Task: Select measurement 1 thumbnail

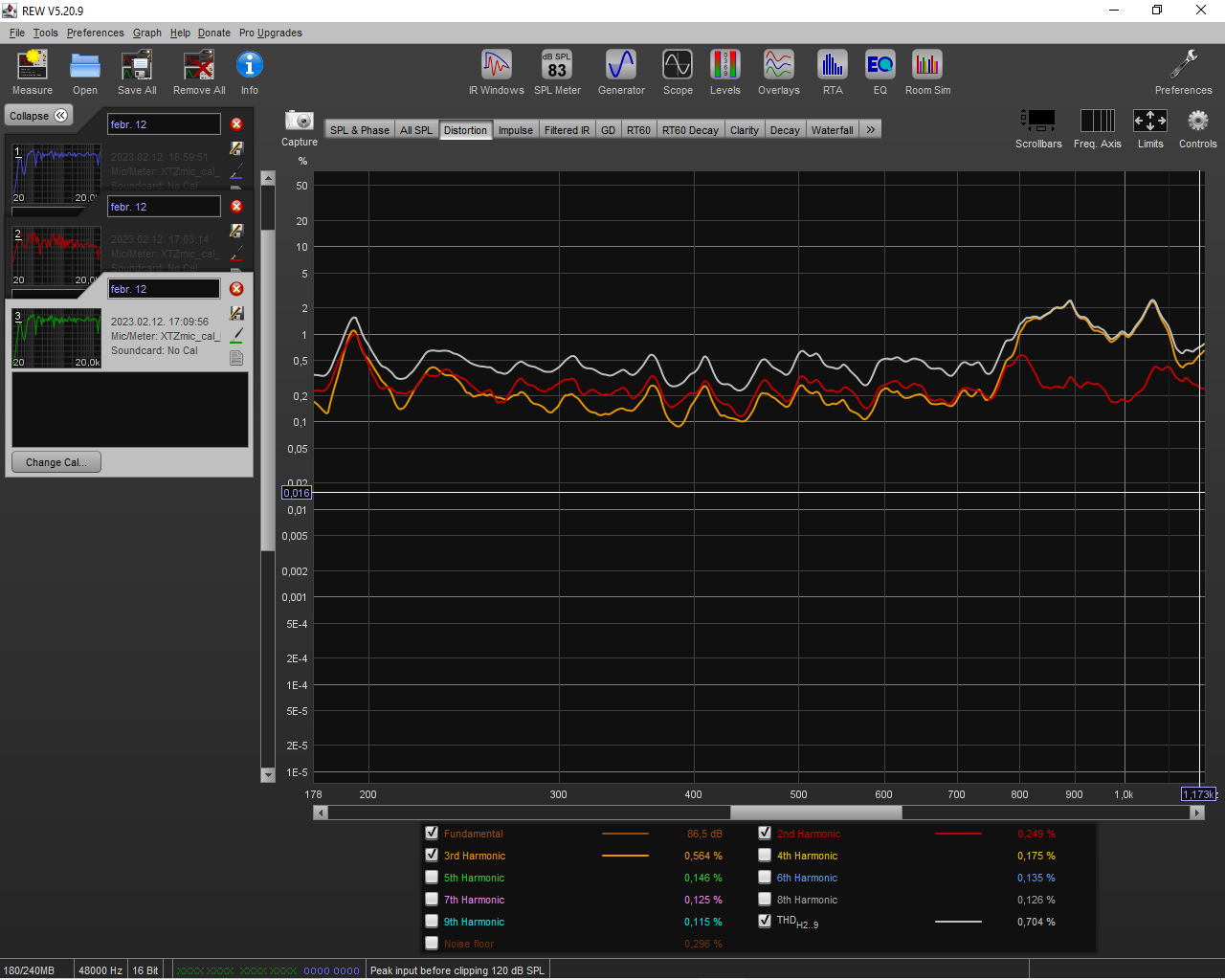Action: tap(56, 174)
